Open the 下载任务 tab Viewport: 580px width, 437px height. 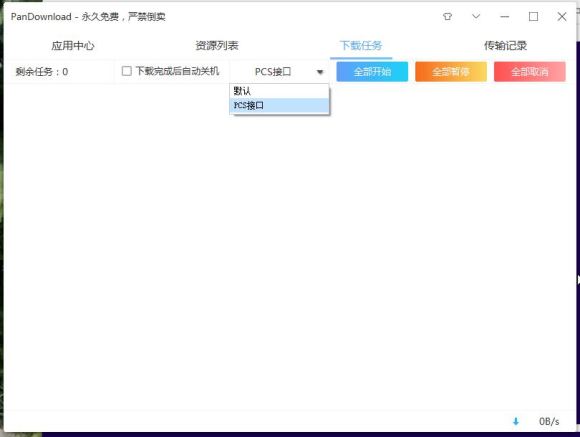(361, 46)
